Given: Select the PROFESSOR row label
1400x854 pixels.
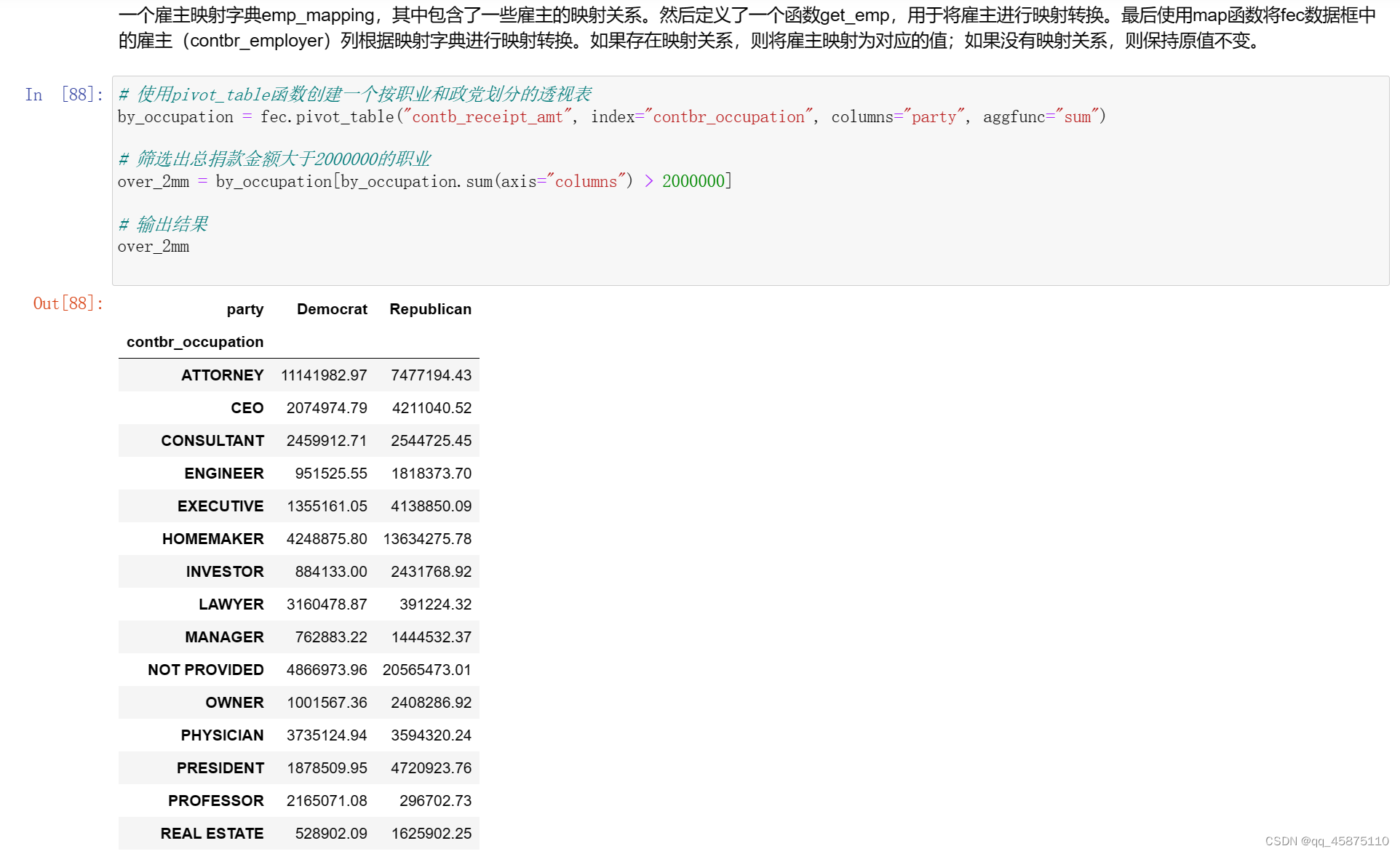Looking at the screenshot, I should (x=215, y=801).
